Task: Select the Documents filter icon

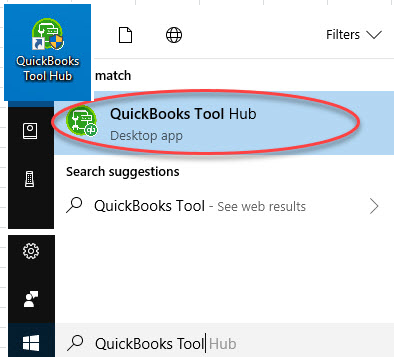Action: click(x=125, y=35)
